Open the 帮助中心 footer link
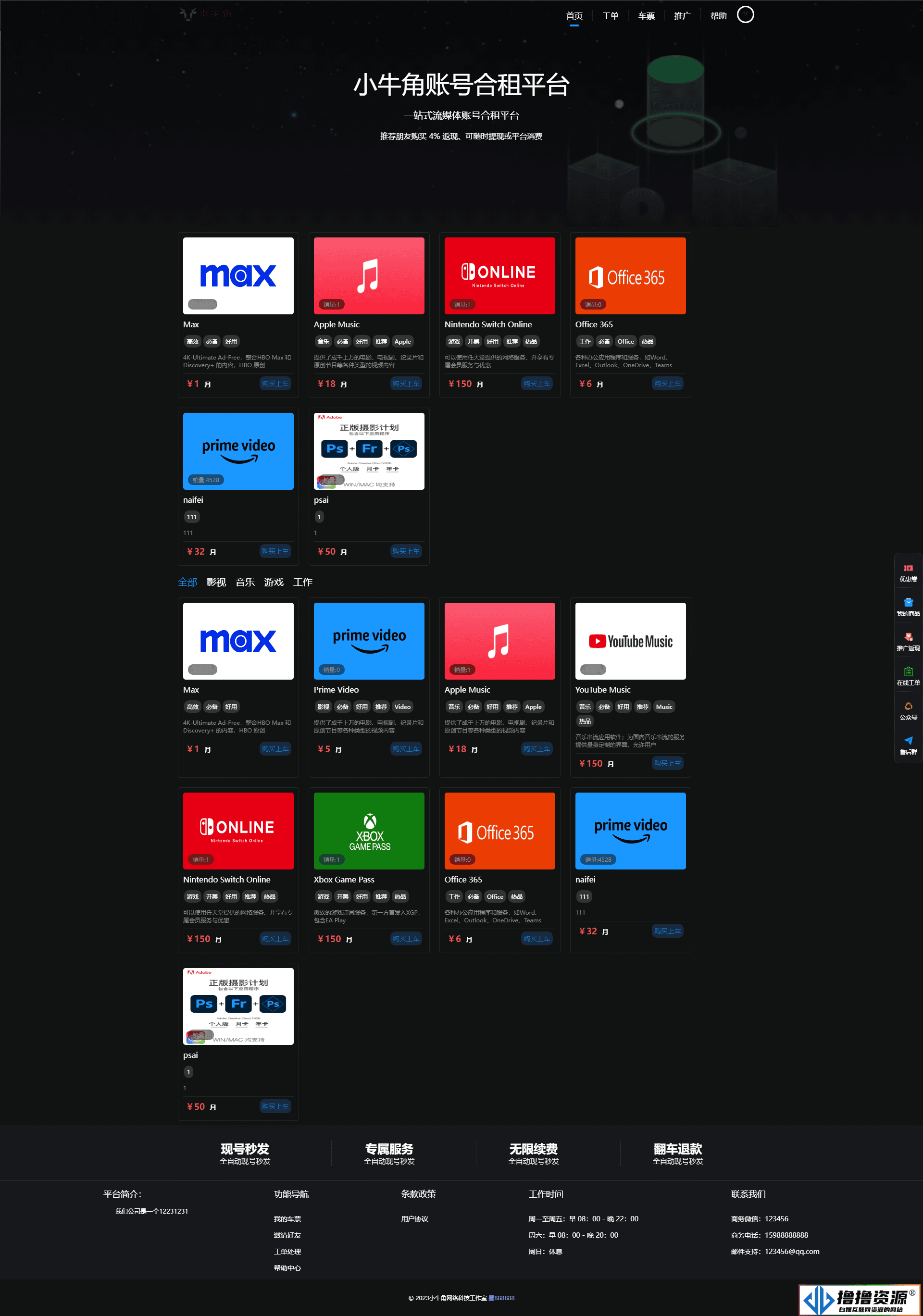Image resolution: width=923 pixels, height=1316 pixels. tap(287, 1268)
